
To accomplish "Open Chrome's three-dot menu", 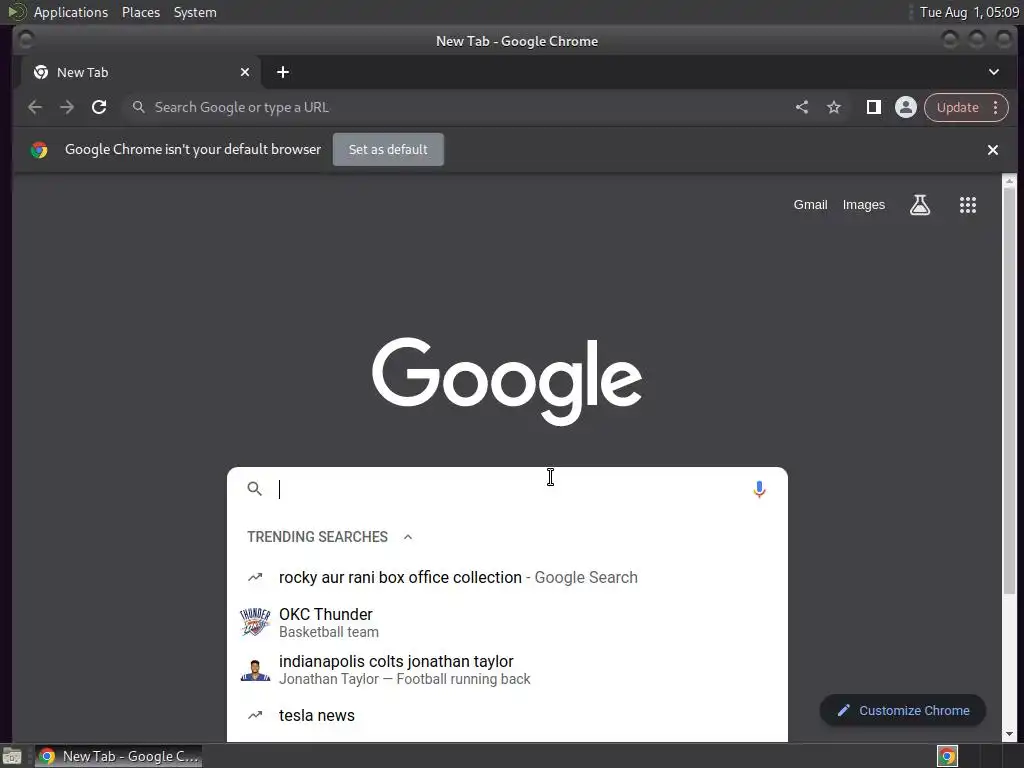I will (x=996, y=107).
